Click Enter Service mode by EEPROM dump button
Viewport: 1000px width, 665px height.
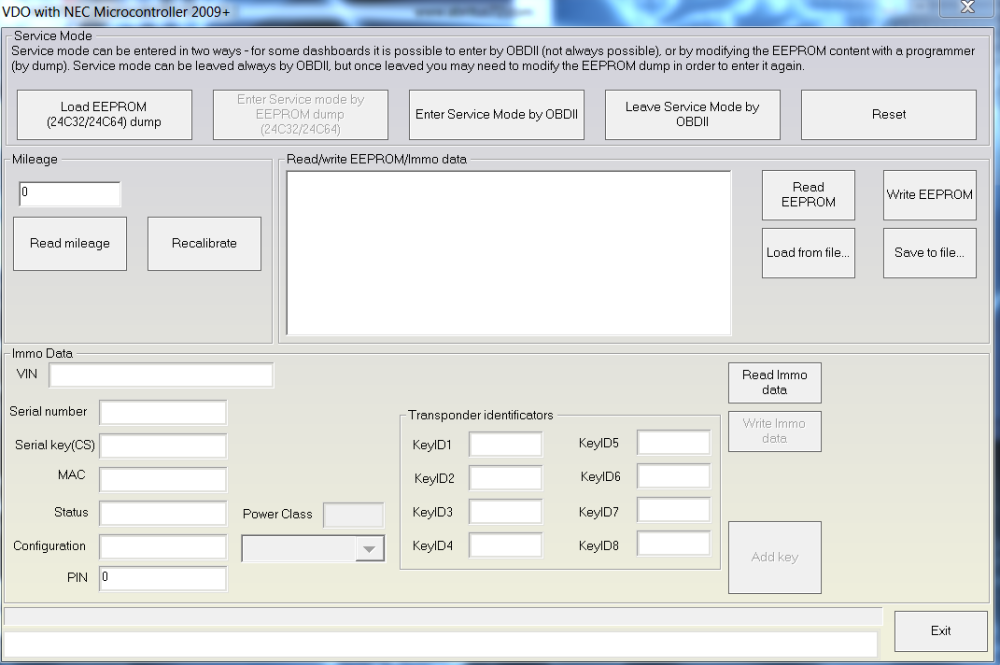click(300, 115)
